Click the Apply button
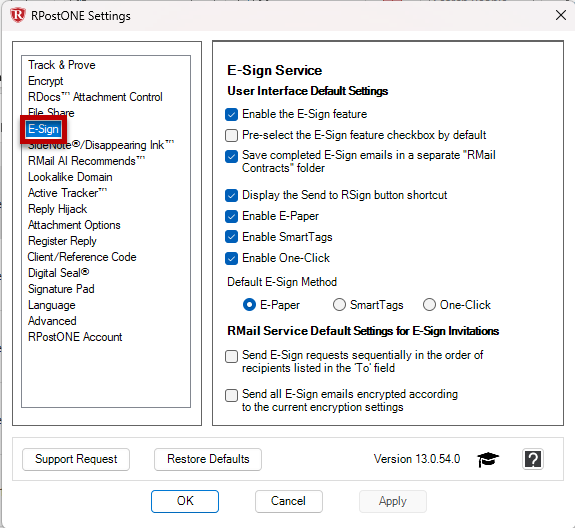This screenshot has height=528, width=575. pyautogui.click(x=393, y=501)
